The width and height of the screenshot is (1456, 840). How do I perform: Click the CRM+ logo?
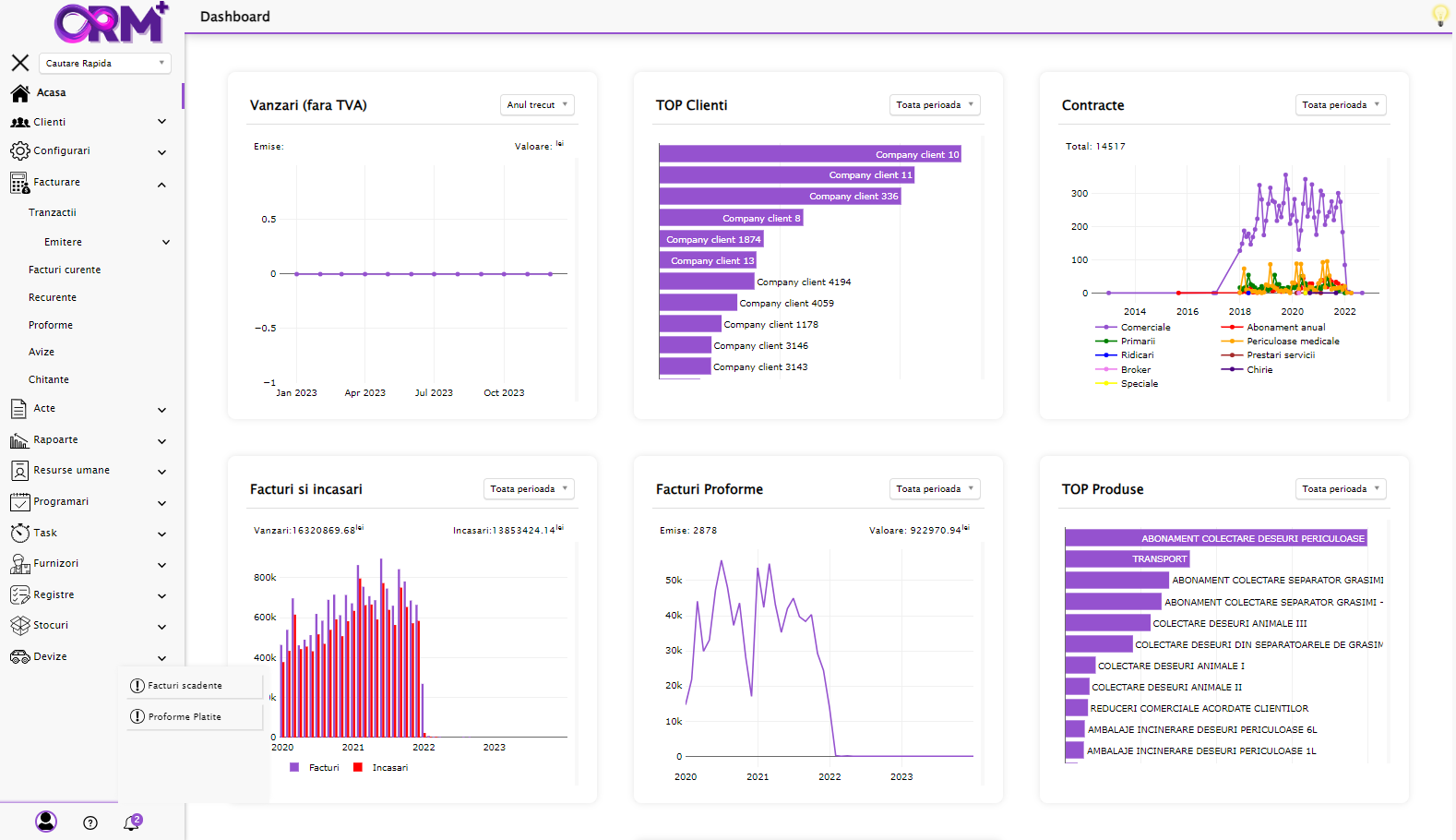point(111,23)
